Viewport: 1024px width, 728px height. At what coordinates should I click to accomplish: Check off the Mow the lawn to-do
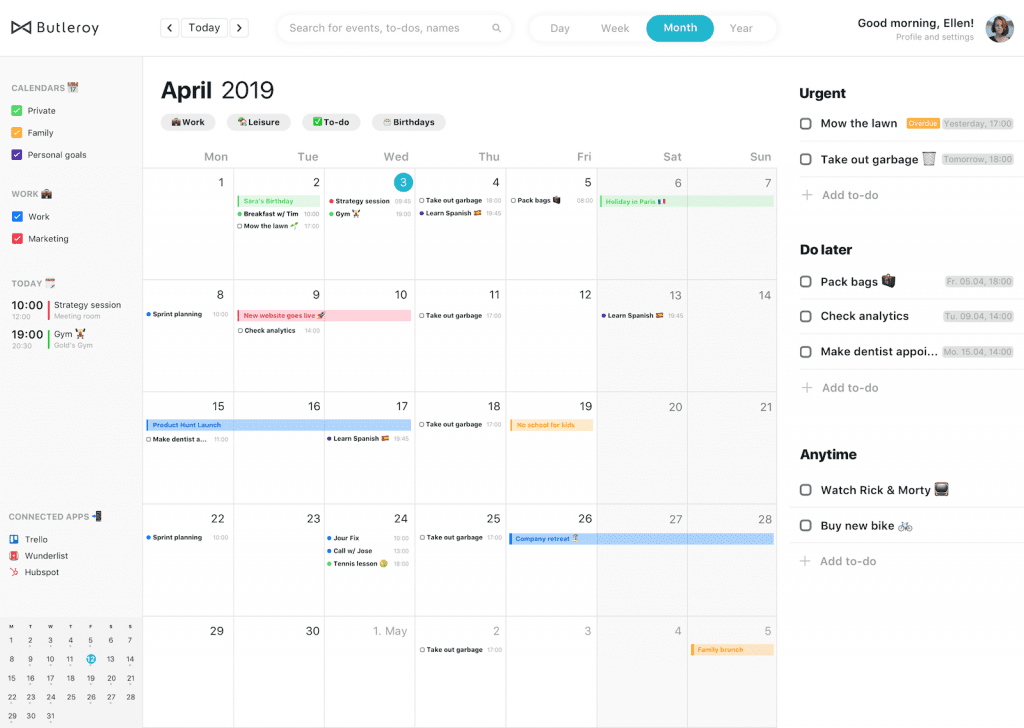click(805, 123)
